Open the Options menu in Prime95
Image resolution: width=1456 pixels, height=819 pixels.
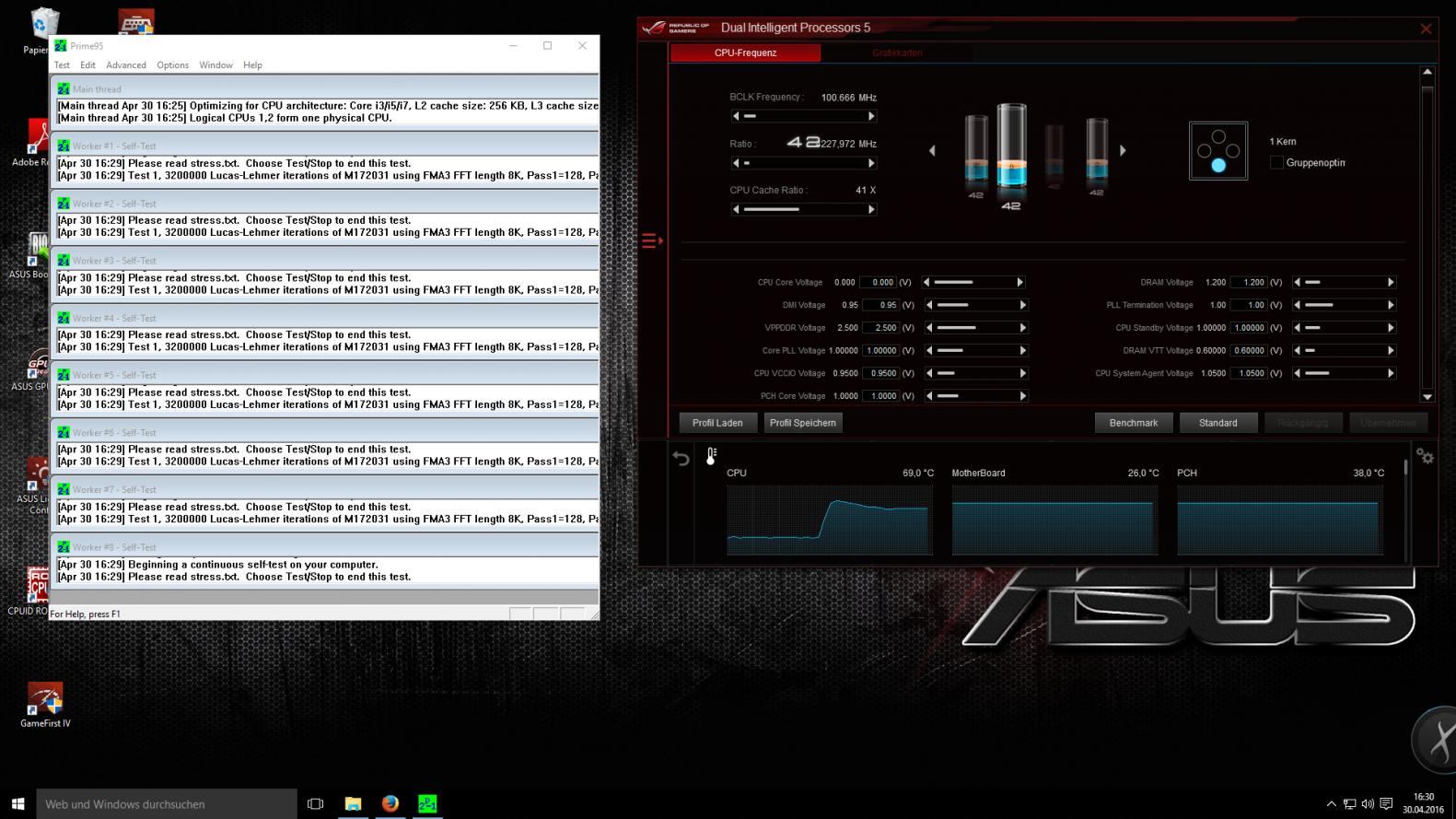point(172,65)
